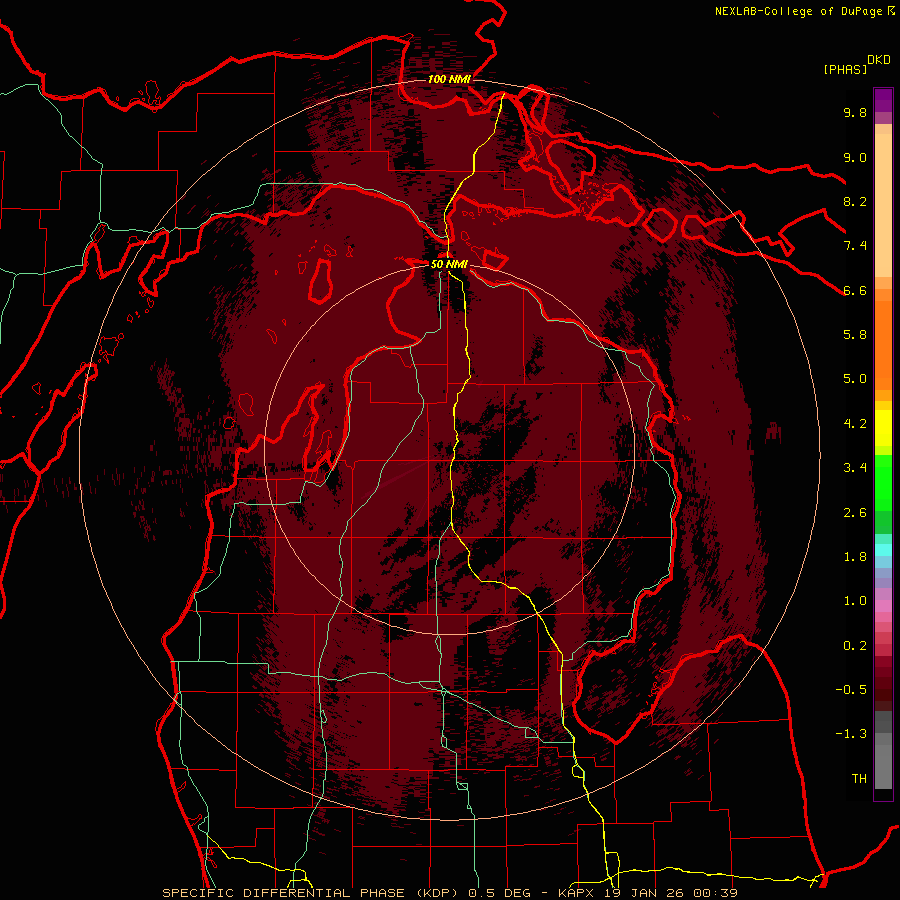
Task: Click the 3.4 scale value
Action: tap(855, 468)
